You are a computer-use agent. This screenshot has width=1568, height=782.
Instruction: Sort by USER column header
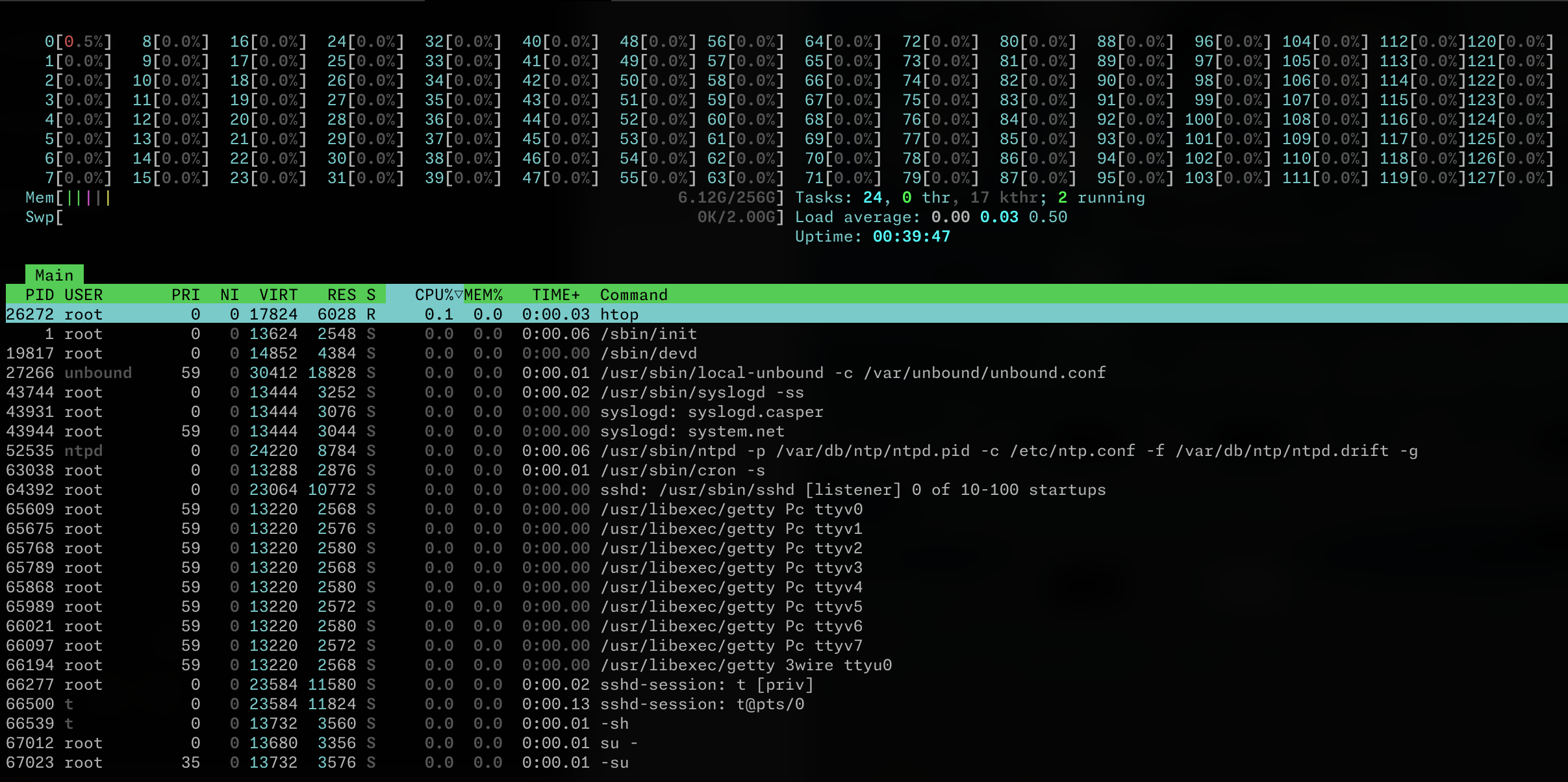click(x=83, y=294)
